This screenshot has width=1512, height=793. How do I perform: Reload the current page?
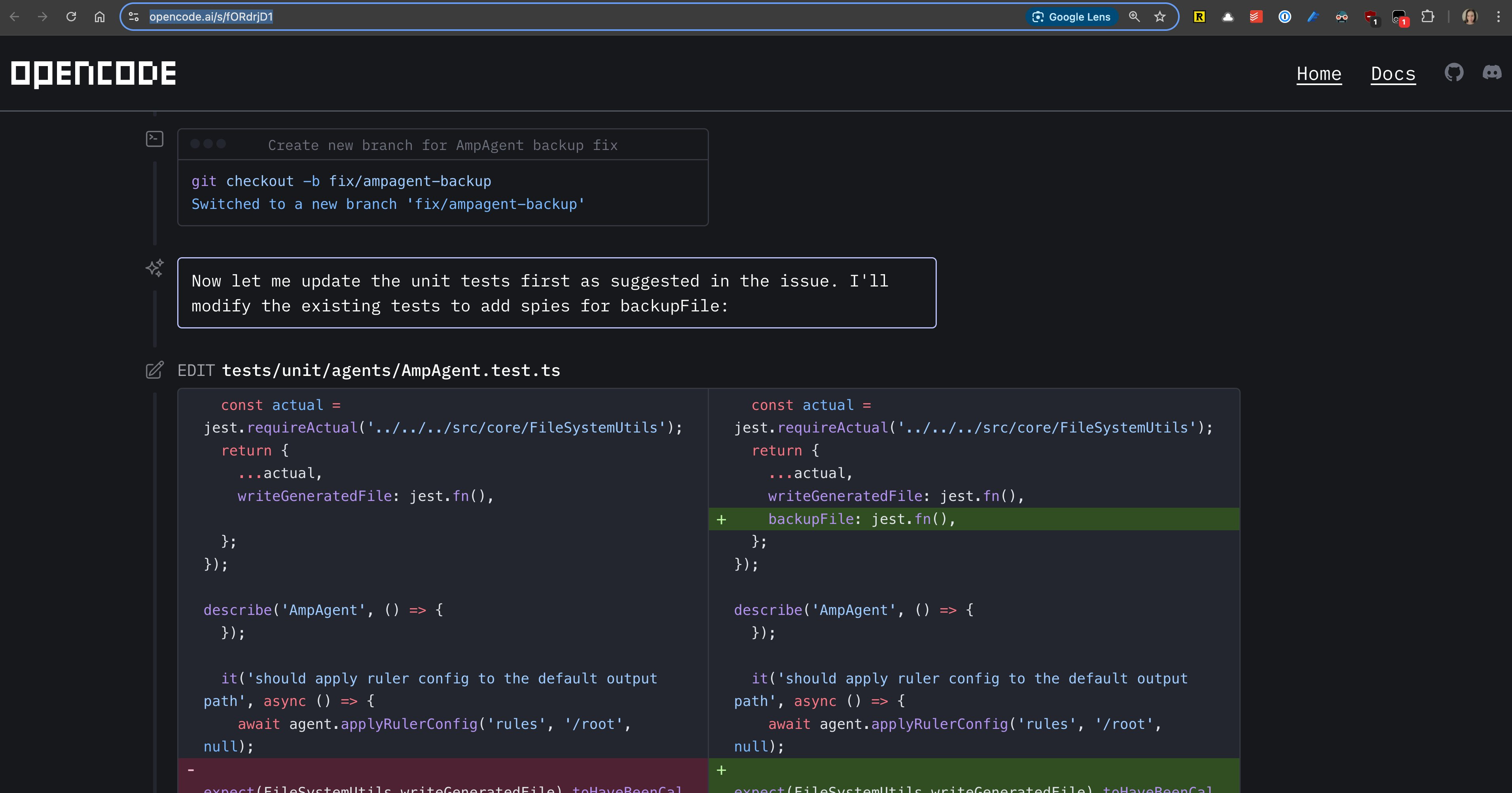pos(71,17)
